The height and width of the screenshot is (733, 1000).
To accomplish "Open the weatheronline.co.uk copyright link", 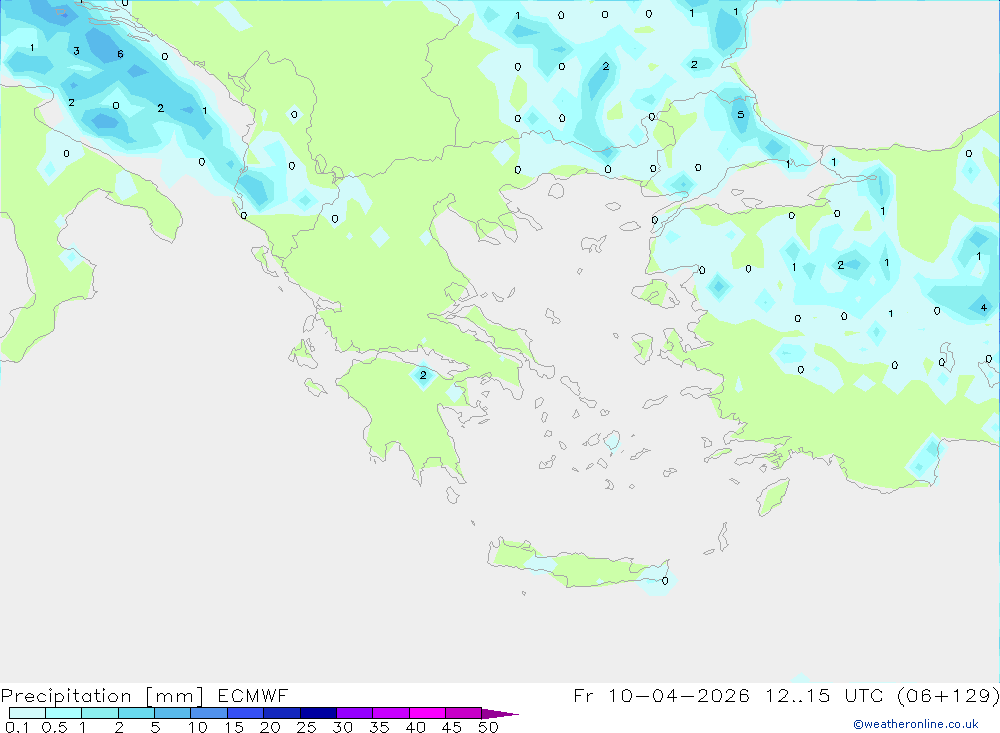I will click(916, 724).
